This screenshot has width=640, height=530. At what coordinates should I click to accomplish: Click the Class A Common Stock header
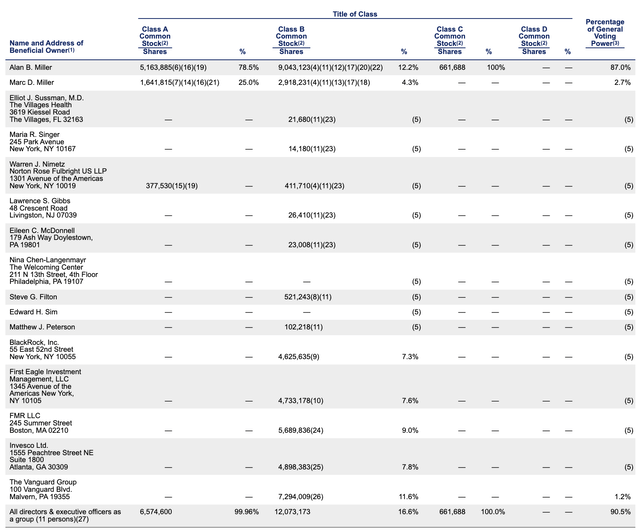pyautogui.click(x=155, y=36)
